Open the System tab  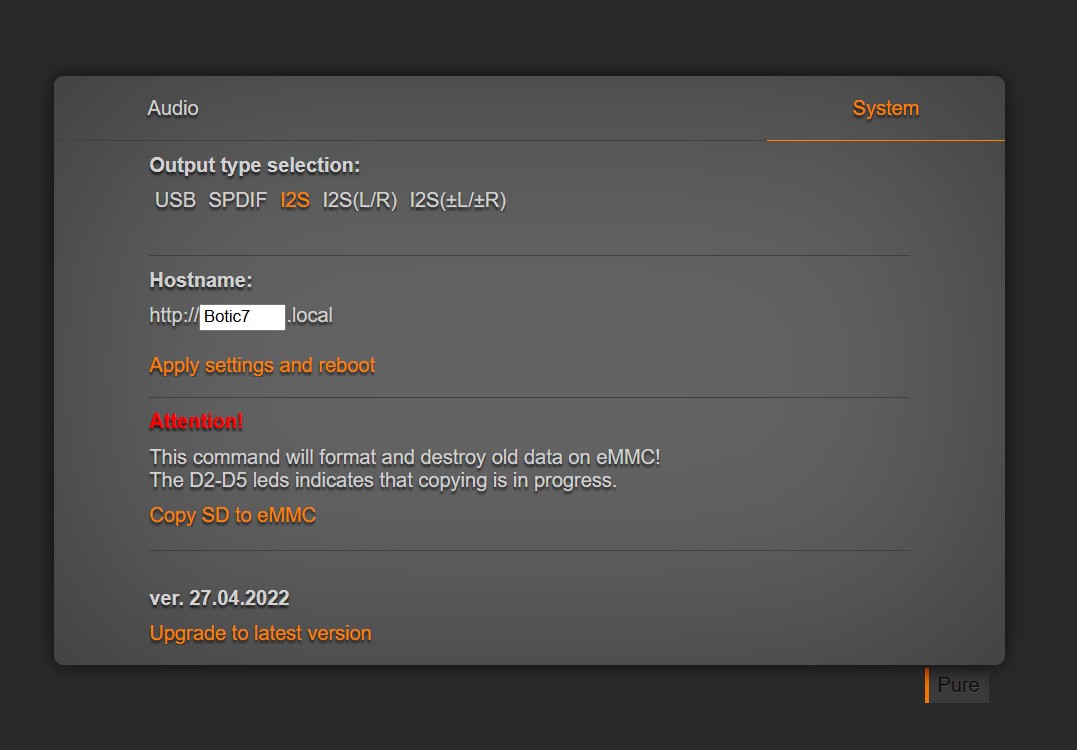885,108
